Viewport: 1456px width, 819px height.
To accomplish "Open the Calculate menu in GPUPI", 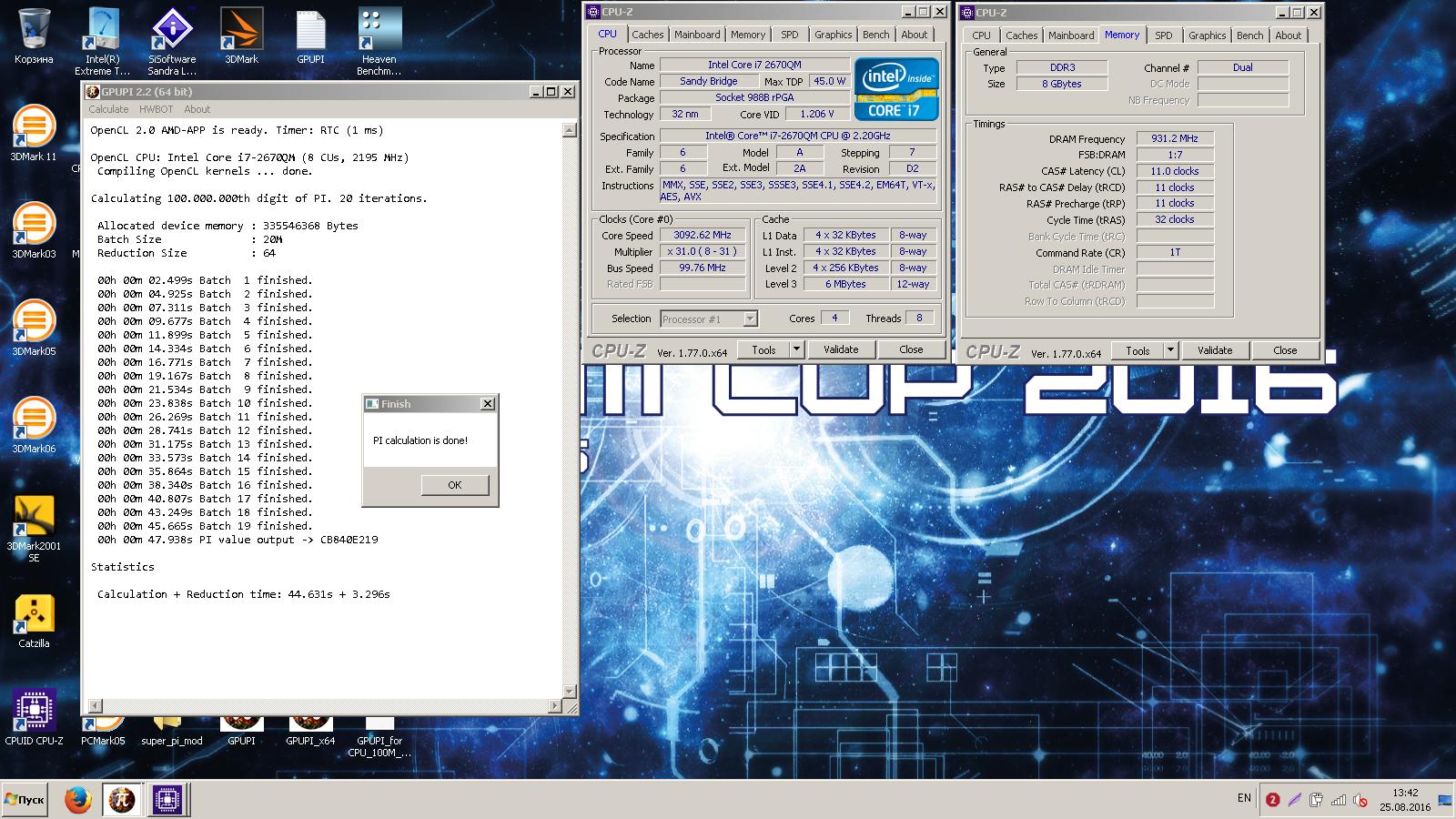I will click(108, 109).
